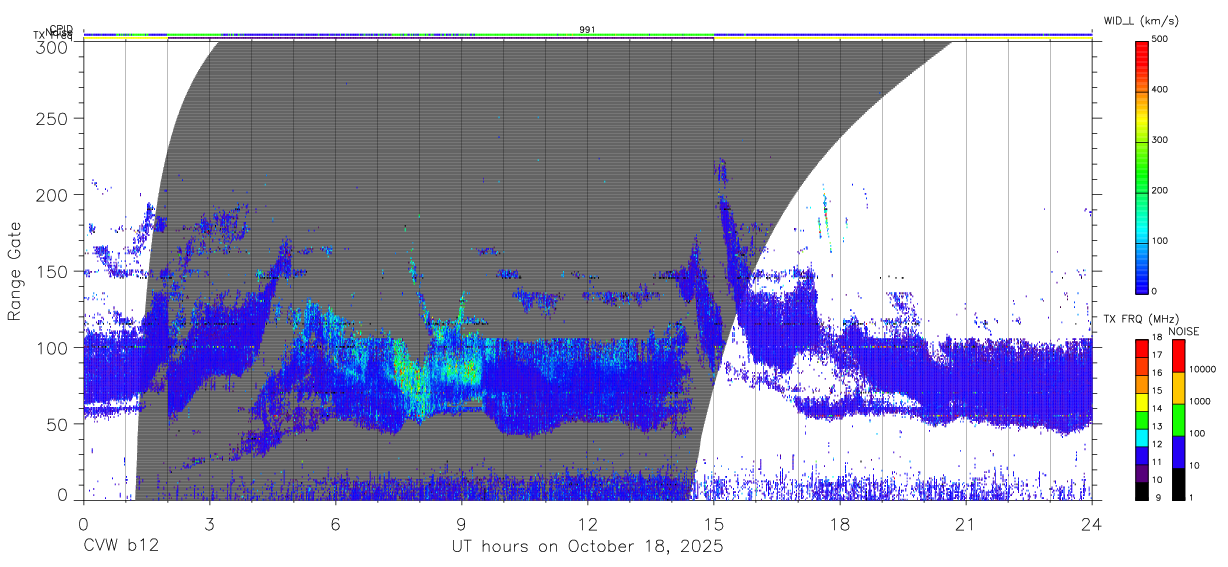Click the 'Range Gate' y-axis title
1228x567 pixels.
pos(15,270)
